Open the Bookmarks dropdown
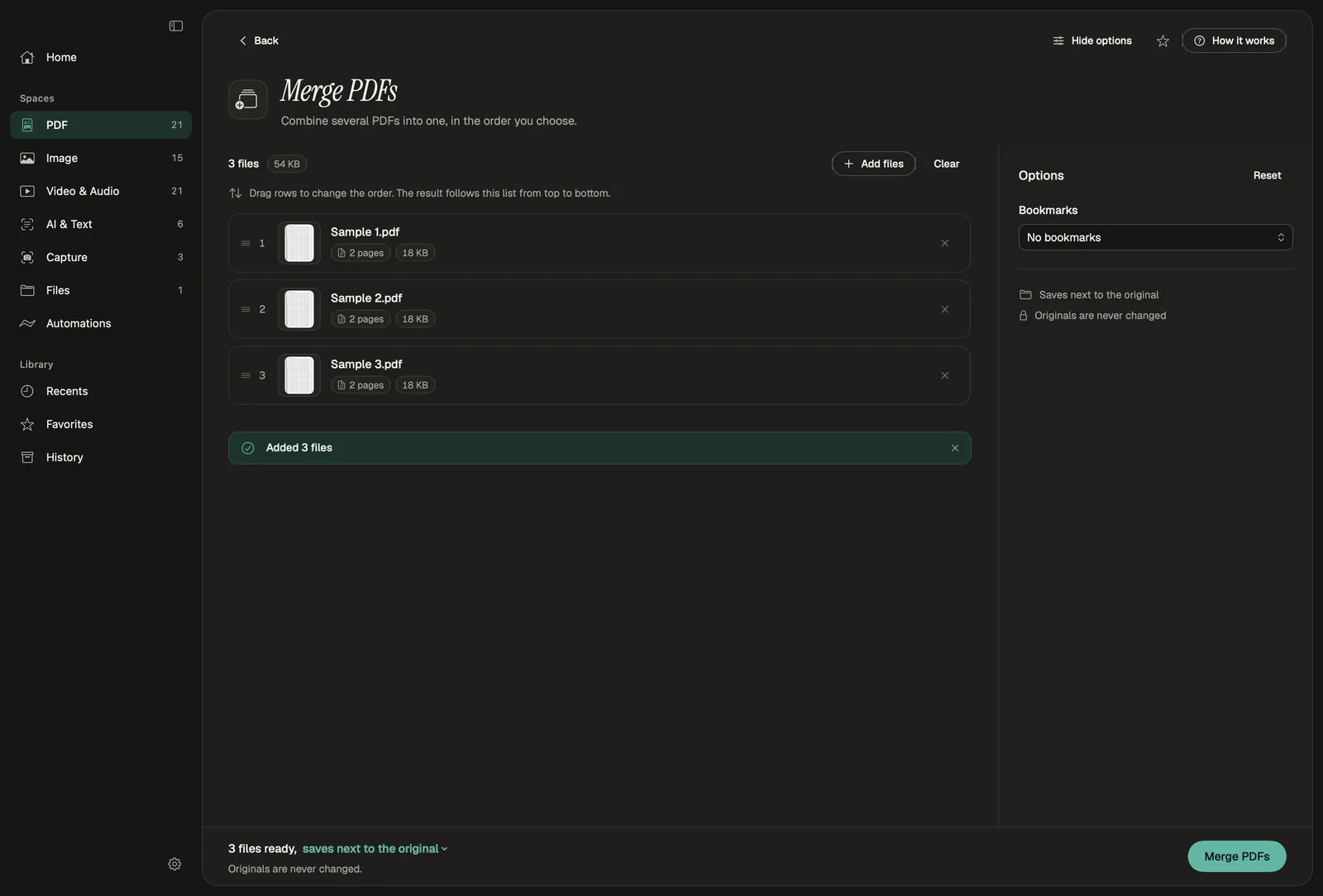The width and height of the screenshot is (1323, 896). [x=1155, y=237]
